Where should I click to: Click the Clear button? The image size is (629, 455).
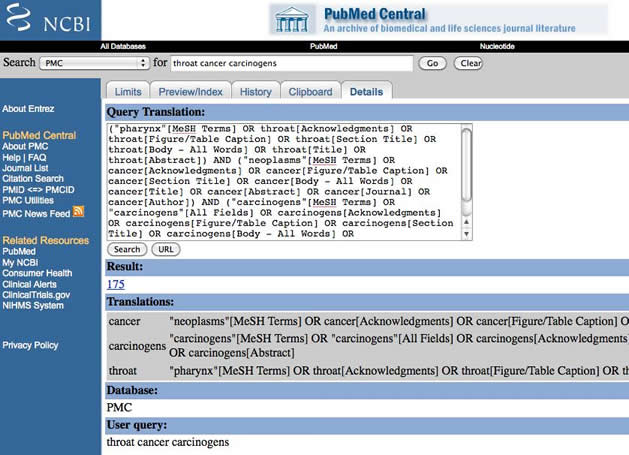[x=468, y=63]
